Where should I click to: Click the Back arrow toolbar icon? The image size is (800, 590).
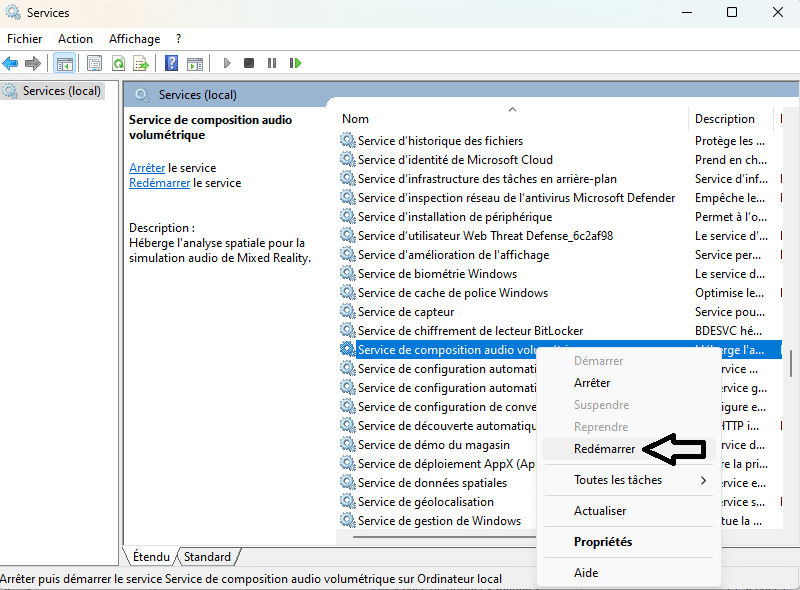[x=10, y=63]
